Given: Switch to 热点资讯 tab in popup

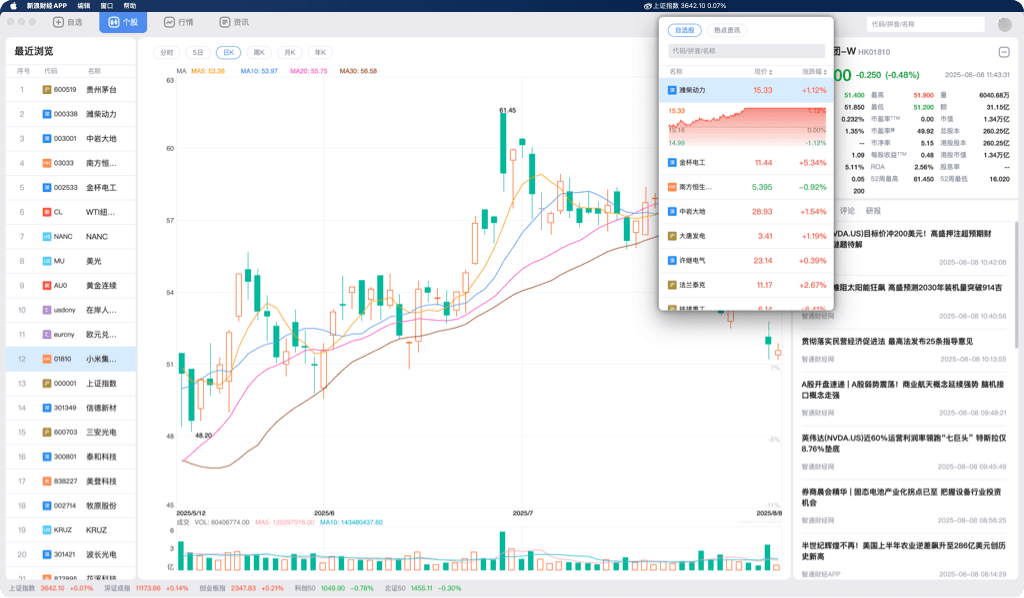Looking at the screenshot, I should click(x=727, y=30).
